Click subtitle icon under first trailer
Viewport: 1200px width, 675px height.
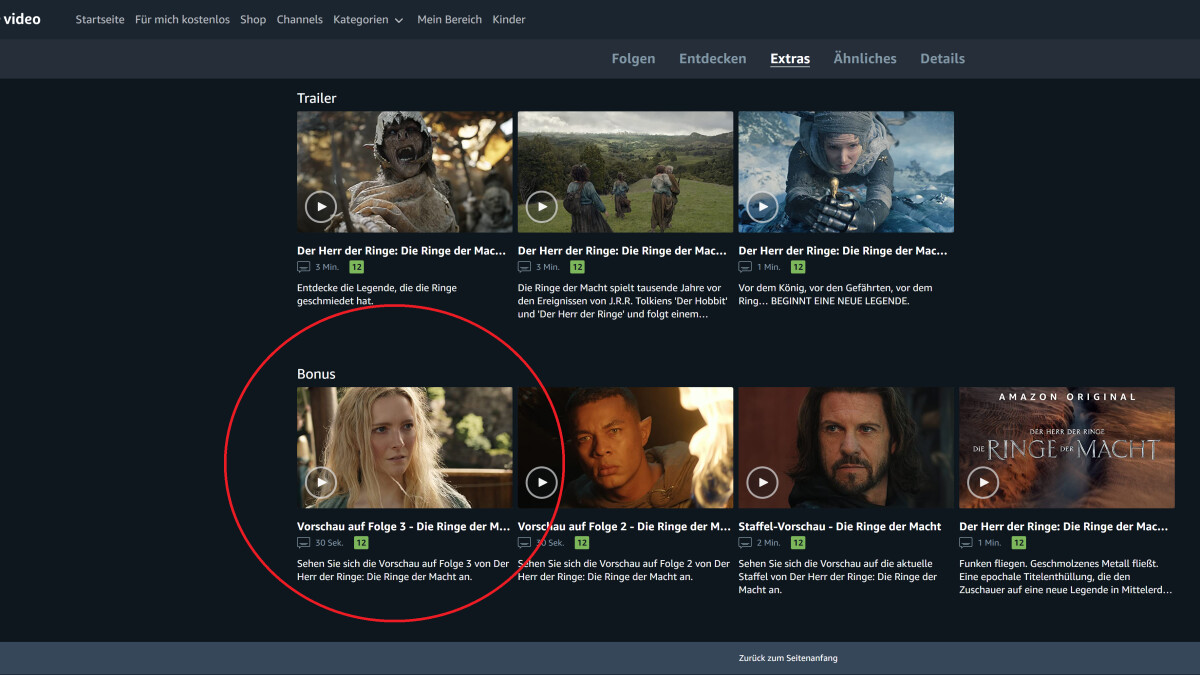pyautogui.click(x=304, y=267)
